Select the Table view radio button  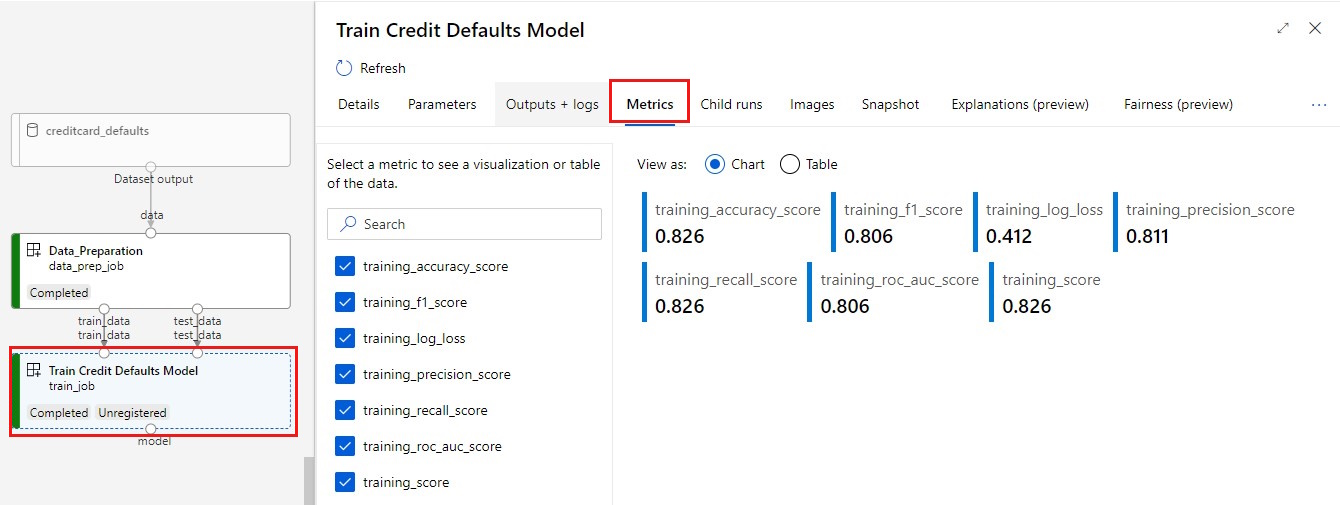789,164
